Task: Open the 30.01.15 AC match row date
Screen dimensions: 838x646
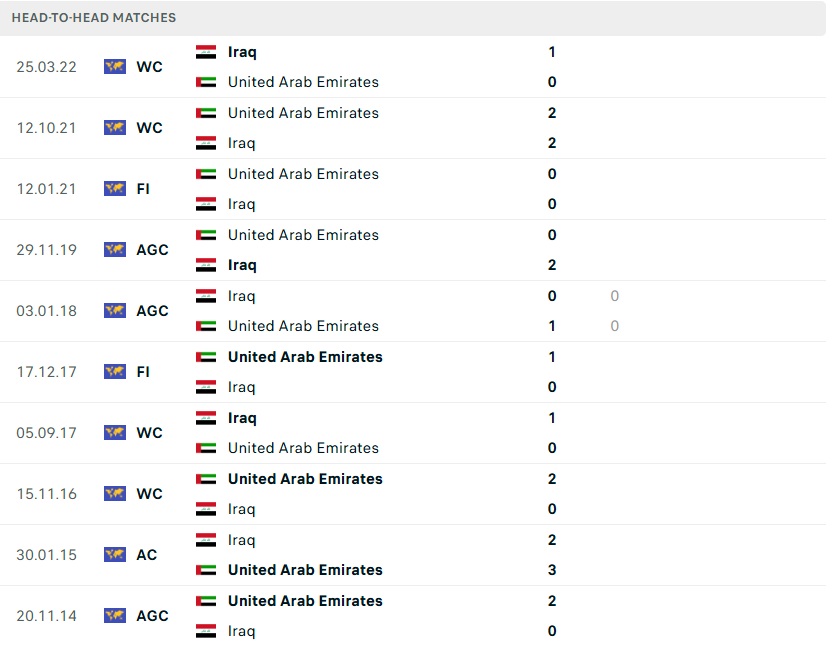Action: click(x=47, y=555)
